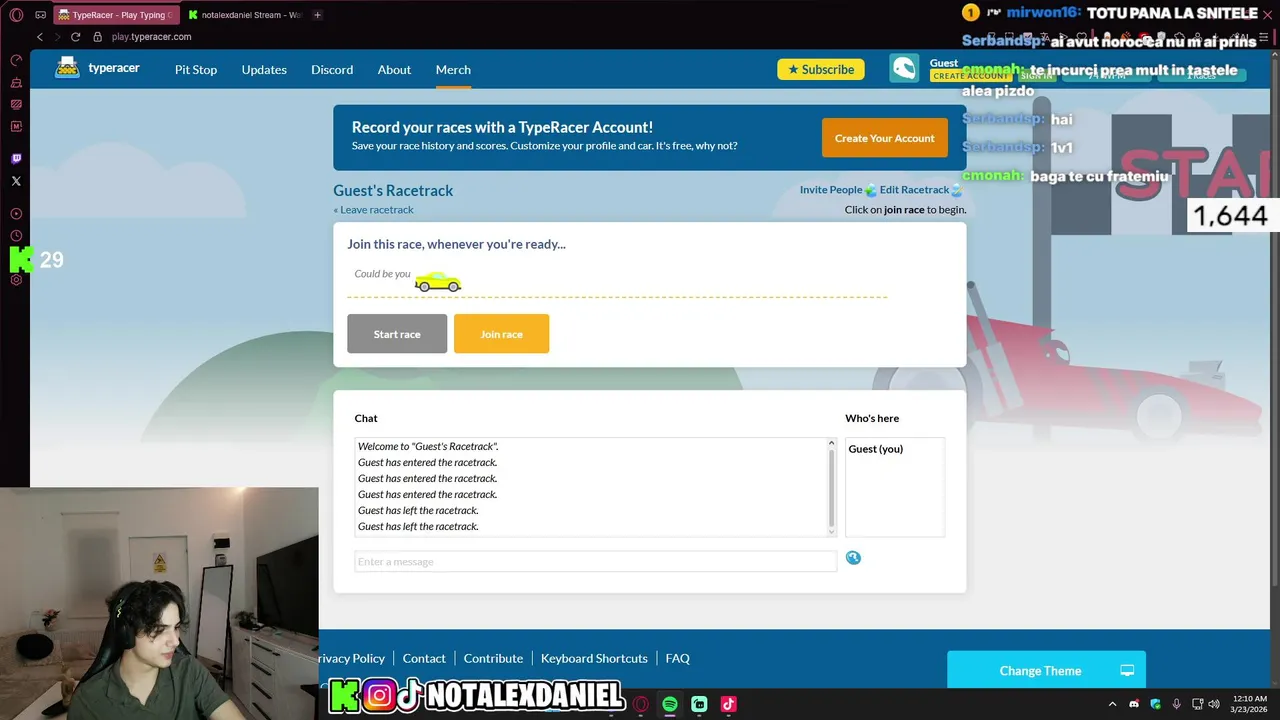Screen dimensions: 1280x720
Task: Click the browser forward arrow
Action: [57, 37]
